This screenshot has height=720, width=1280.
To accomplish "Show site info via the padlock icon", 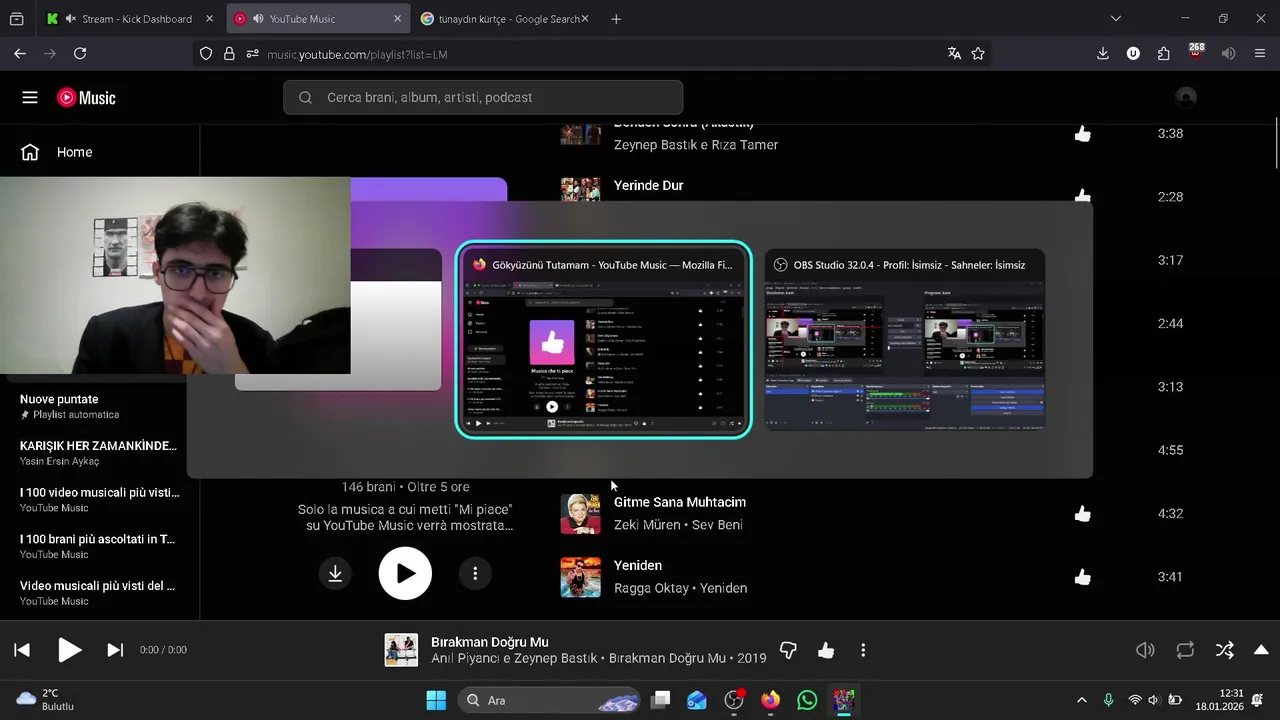I will [229, 54].
